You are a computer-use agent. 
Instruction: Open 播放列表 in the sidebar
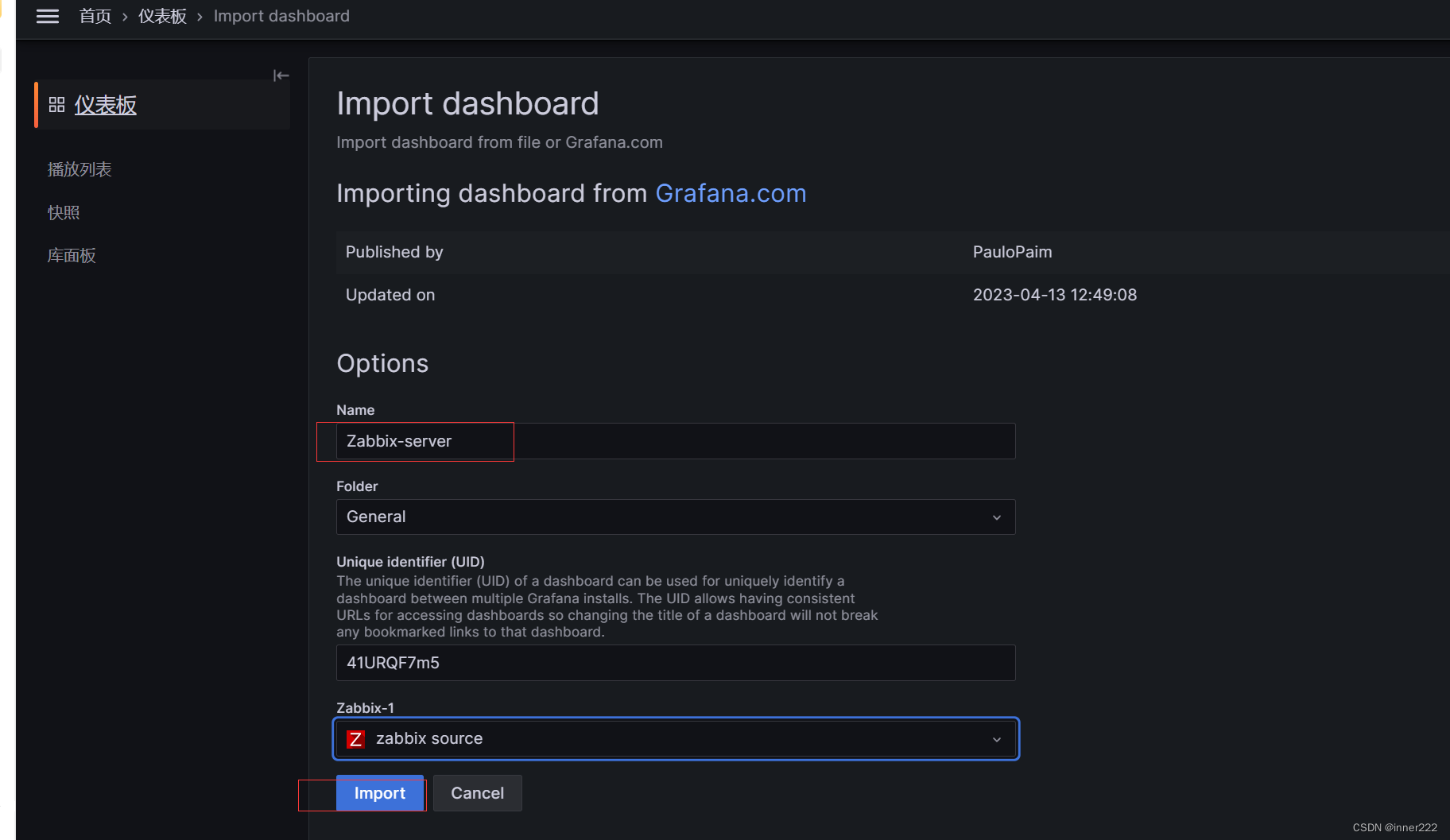pos(79,169)
